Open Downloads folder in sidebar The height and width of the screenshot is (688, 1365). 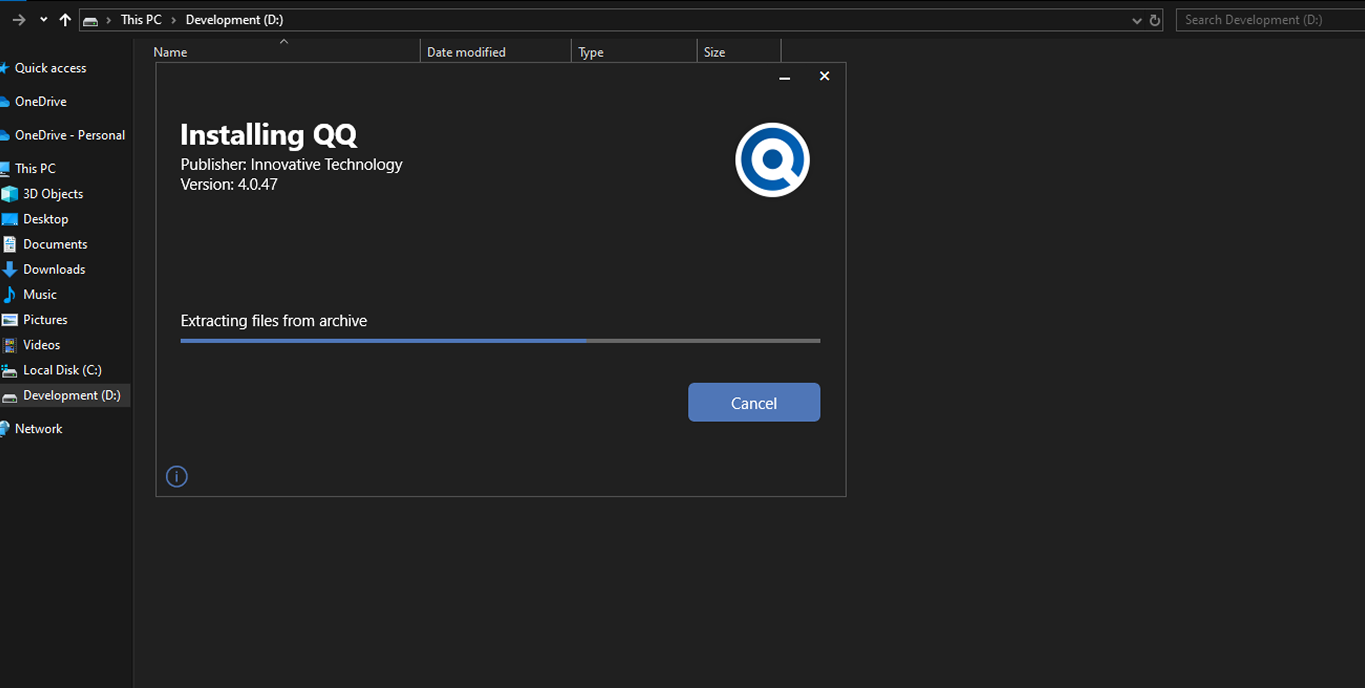[54, 269]
